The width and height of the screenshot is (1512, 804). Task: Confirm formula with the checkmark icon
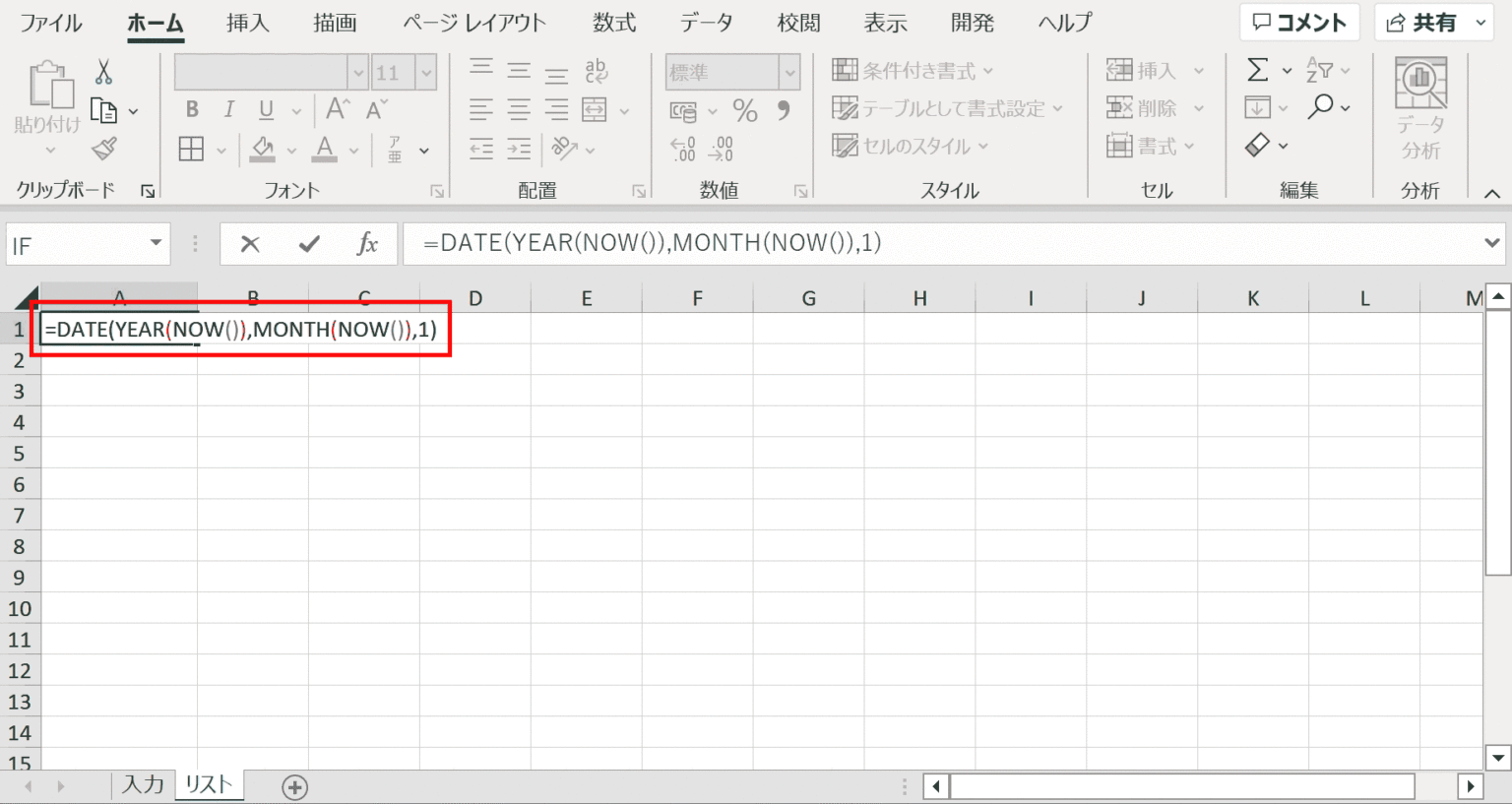tap(309, 244)
